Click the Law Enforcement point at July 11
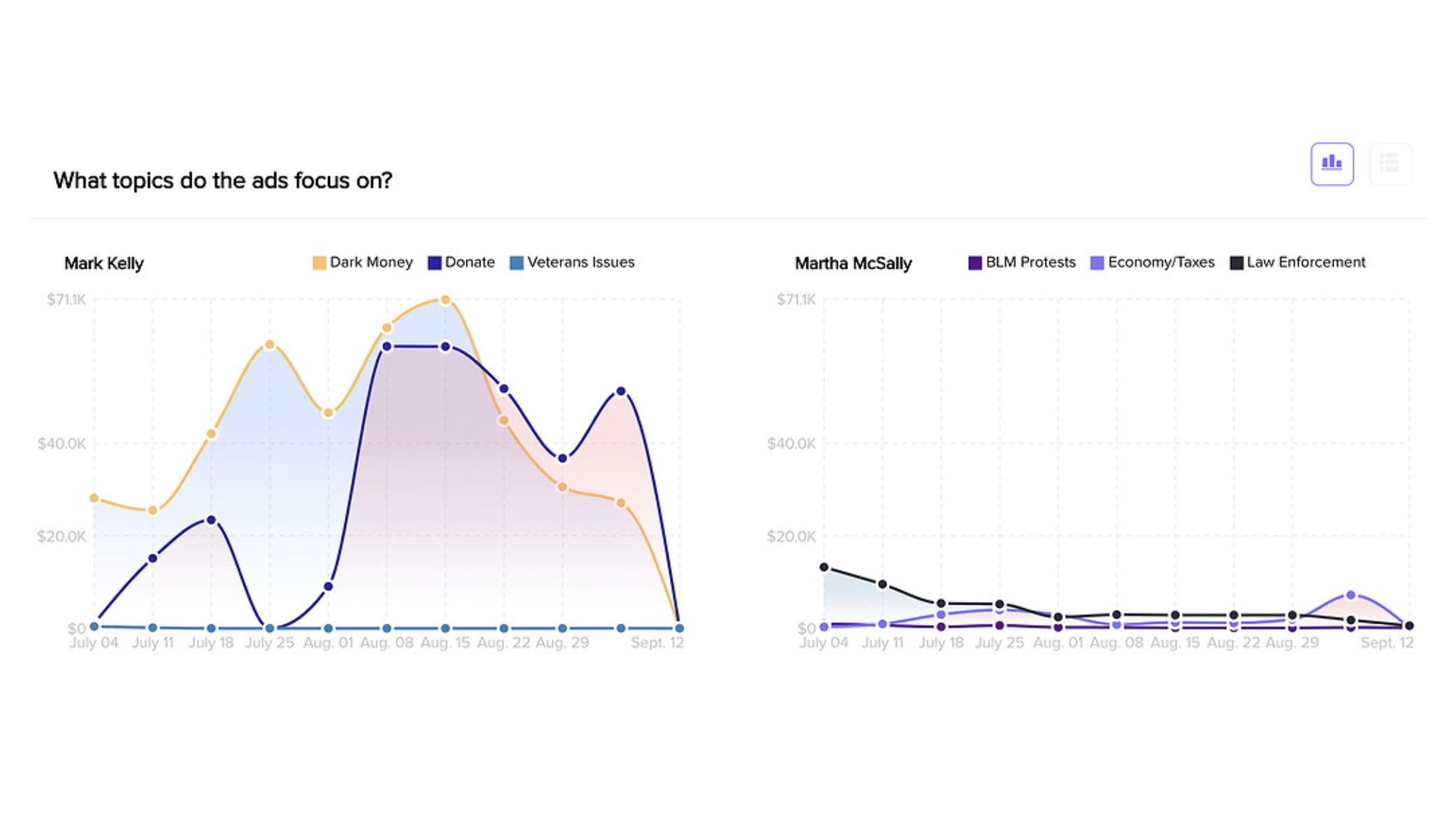 tap(883, 584)
